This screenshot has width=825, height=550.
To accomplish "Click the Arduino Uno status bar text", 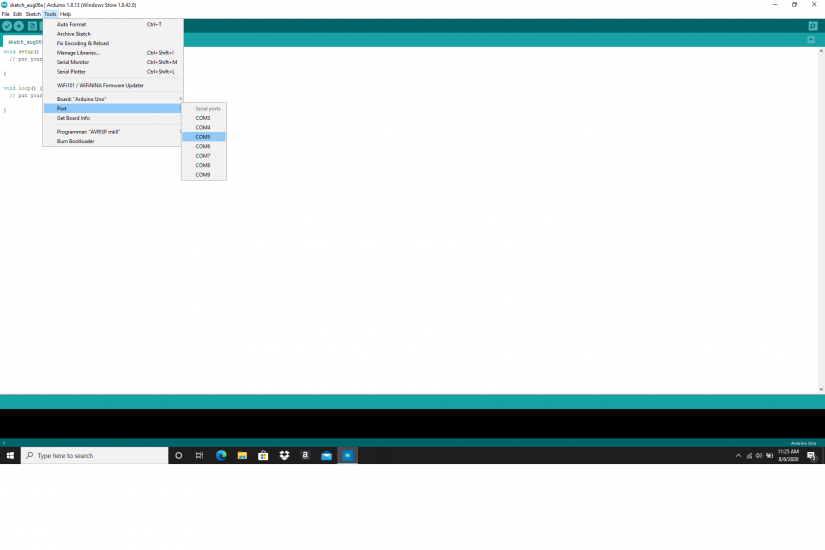I will [803, 443].
